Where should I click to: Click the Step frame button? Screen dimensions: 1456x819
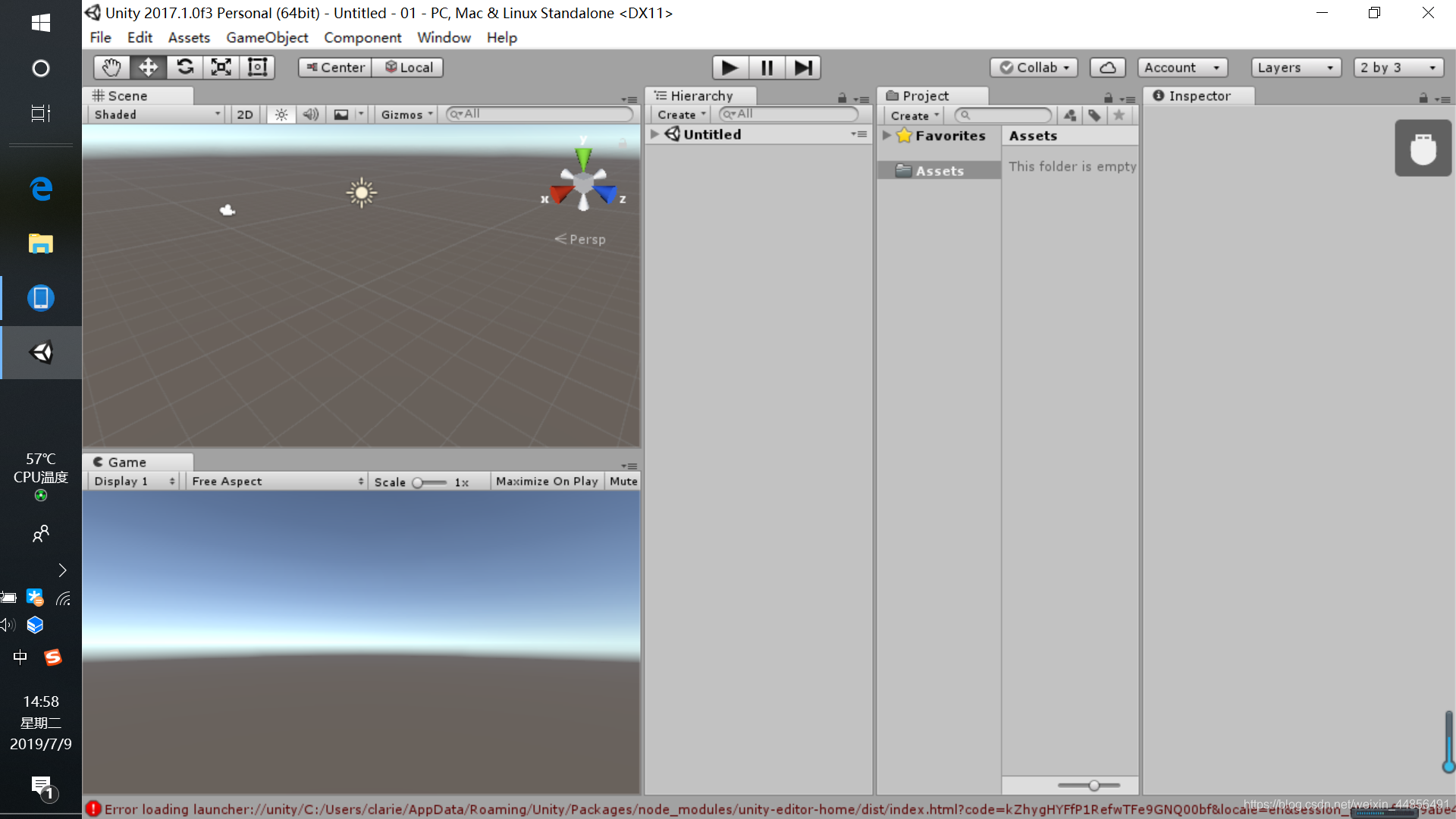(802, 67)
